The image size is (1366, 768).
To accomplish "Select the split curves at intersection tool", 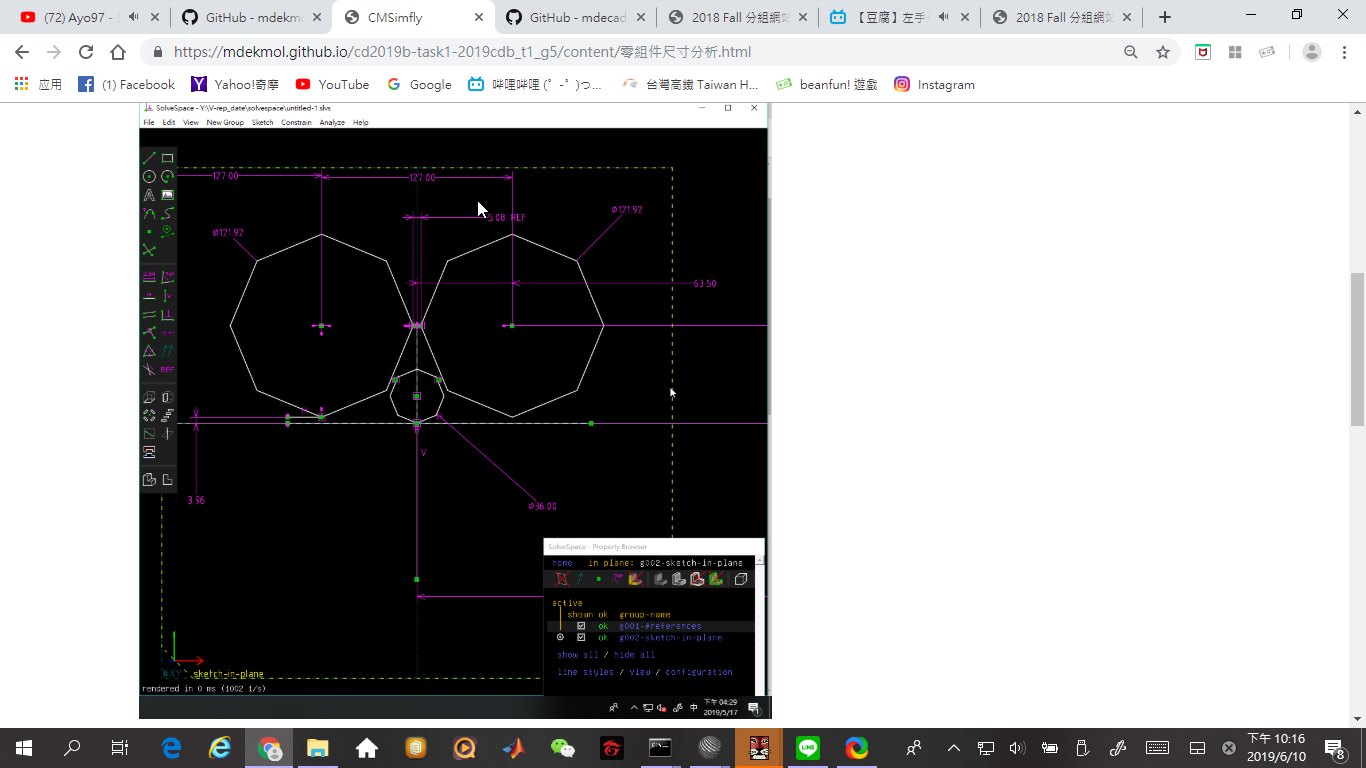I will pyautogui.click(x=149, y=250).
